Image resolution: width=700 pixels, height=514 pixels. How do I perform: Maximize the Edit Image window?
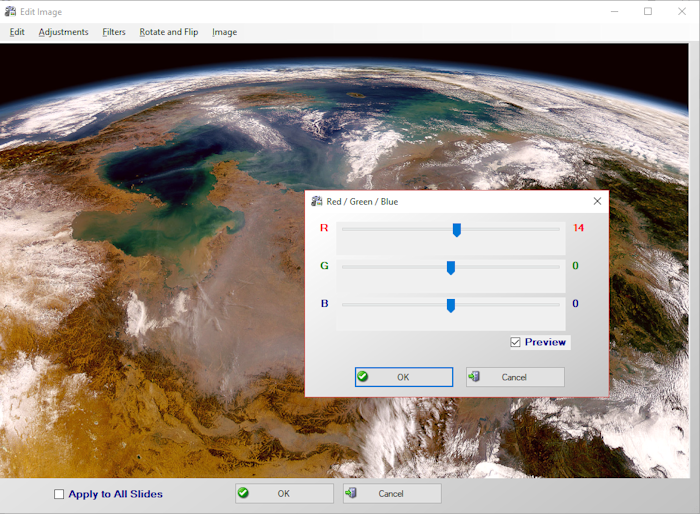click(x=647, y=11)
